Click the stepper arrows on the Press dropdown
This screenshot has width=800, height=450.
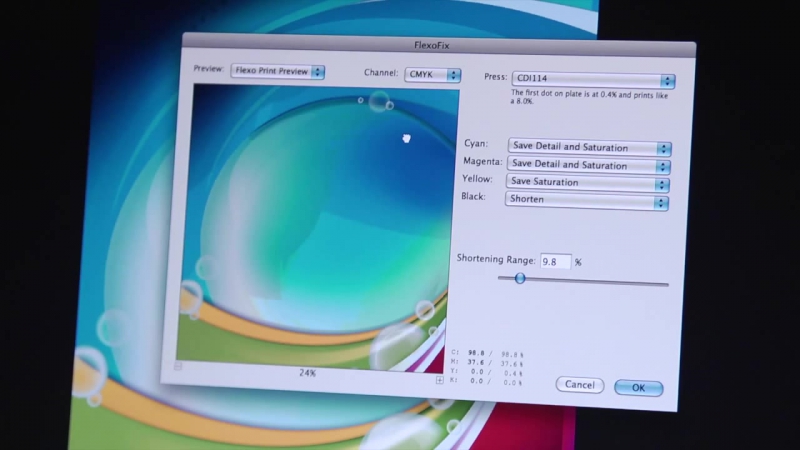coord(667,81)
